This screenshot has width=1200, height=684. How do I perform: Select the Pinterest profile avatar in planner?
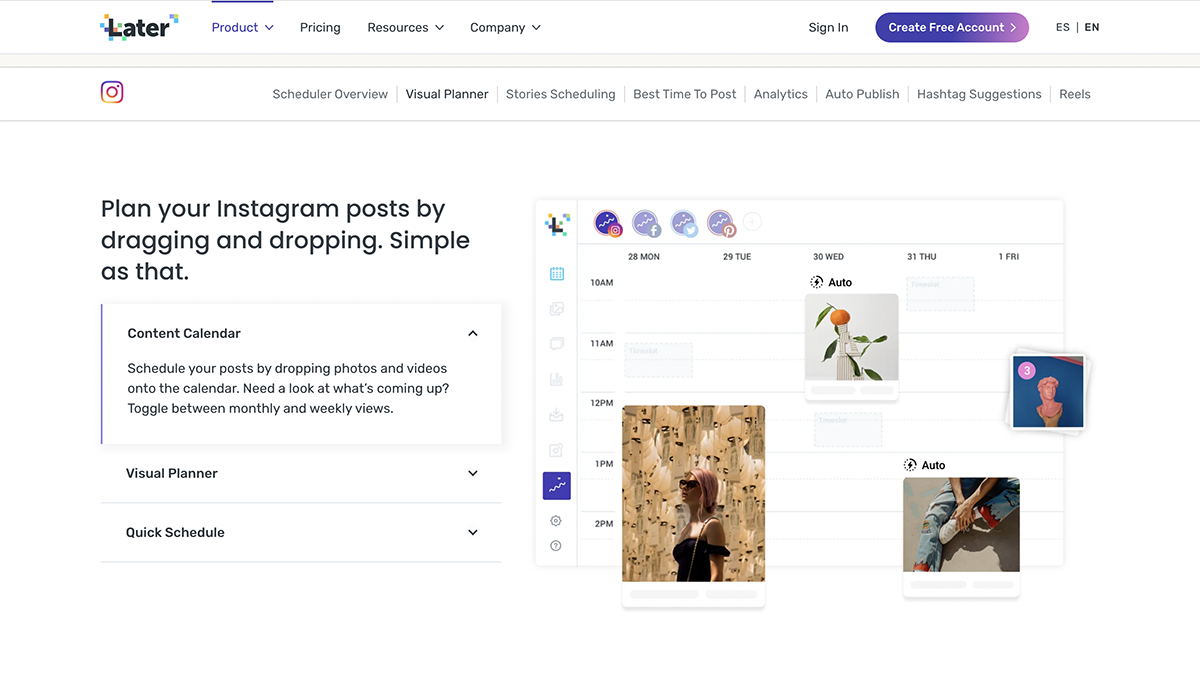point(721,223)
